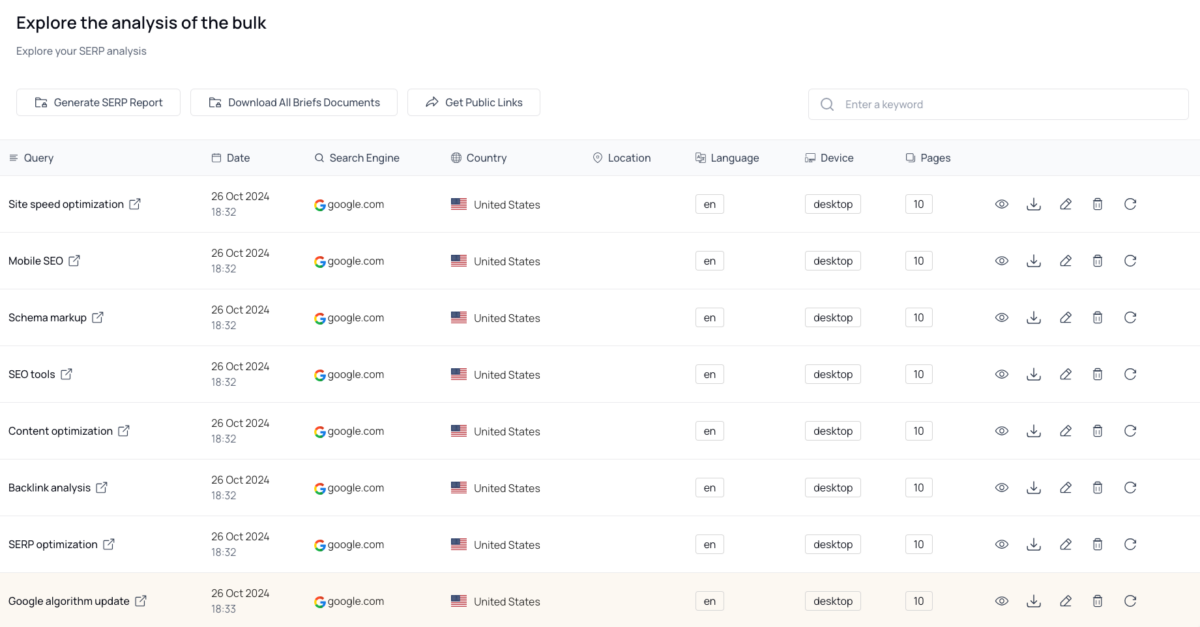Viewport: 1200px width, 627px height.
Task: Refresh the Site speed optimization analysis
Action: click(x=1130, y=204)
